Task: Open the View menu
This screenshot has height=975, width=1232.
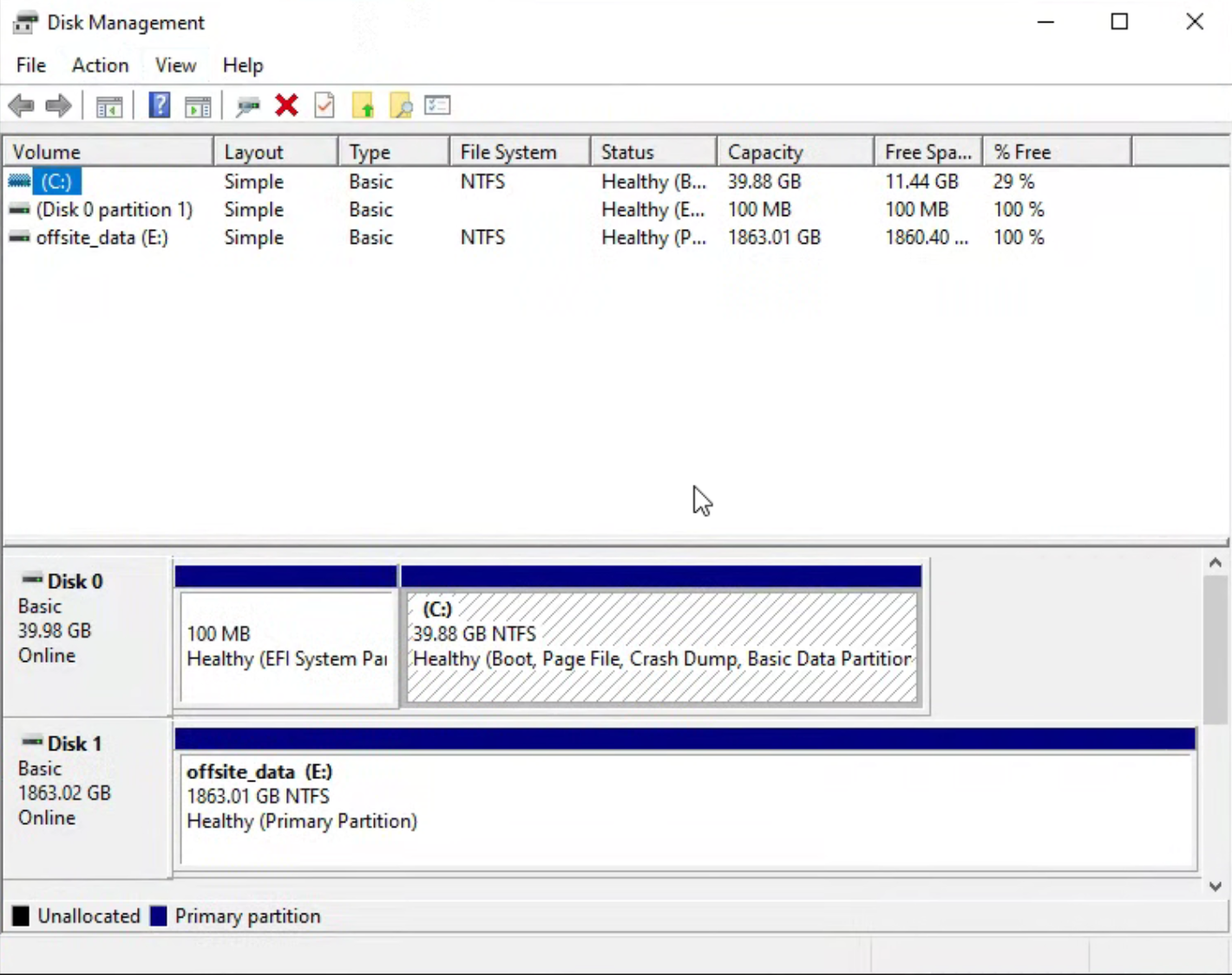Action: (x=175, y=65)
